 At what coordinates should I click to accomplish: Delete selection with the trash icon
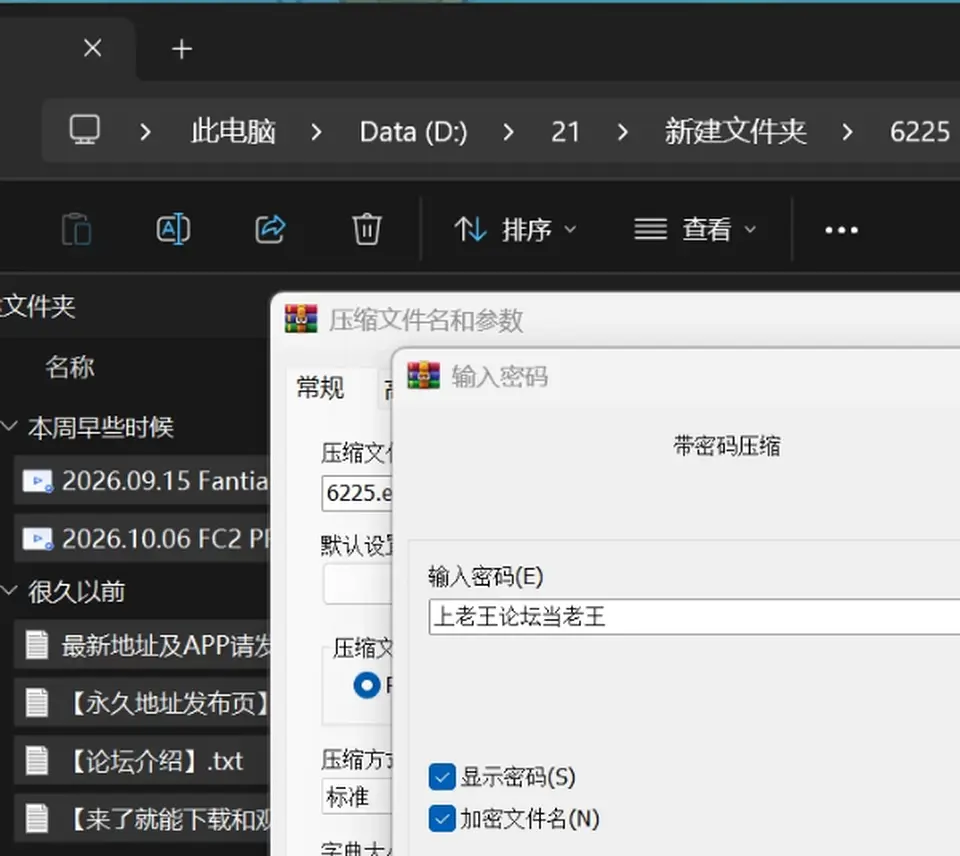367,230
